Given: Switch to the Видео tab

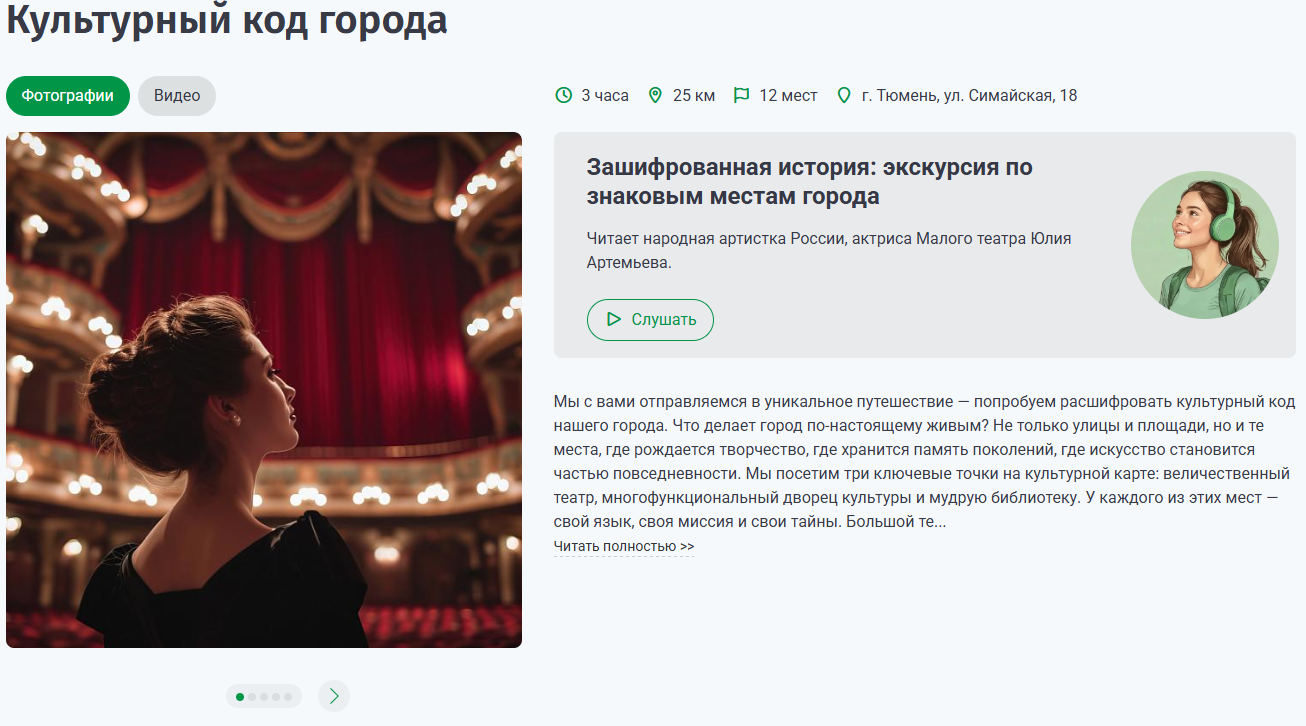Looking at the screenshot, I should pos(177,96).
